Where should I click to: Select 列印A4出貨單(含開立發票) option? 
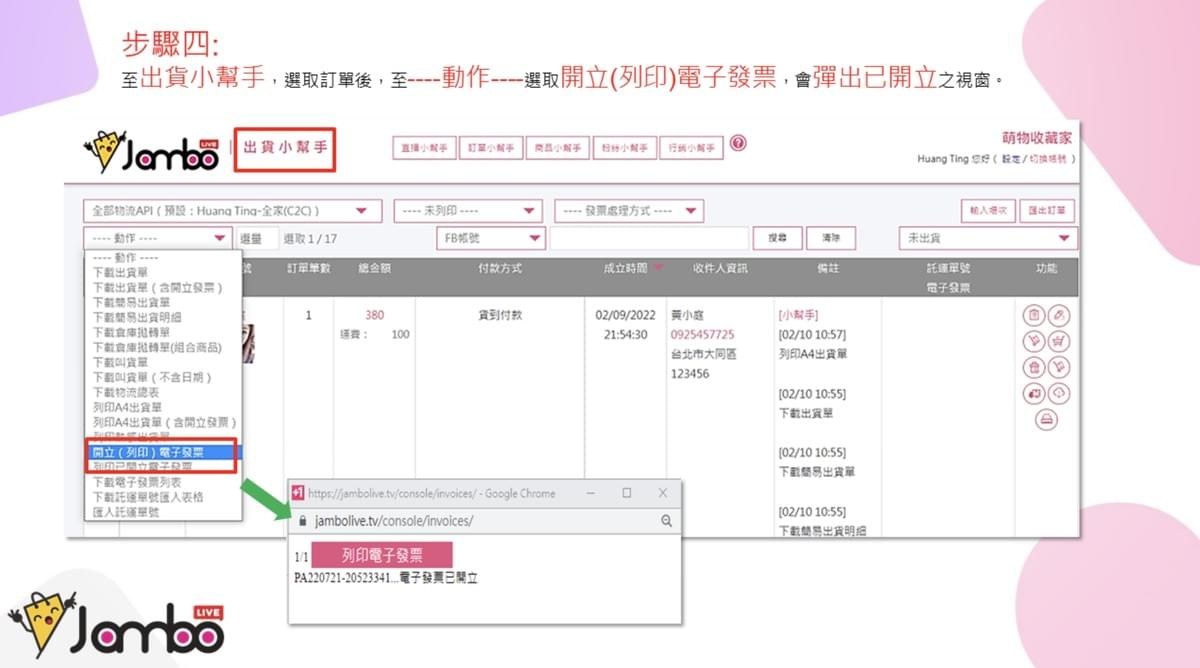click(x=163, y=422)
